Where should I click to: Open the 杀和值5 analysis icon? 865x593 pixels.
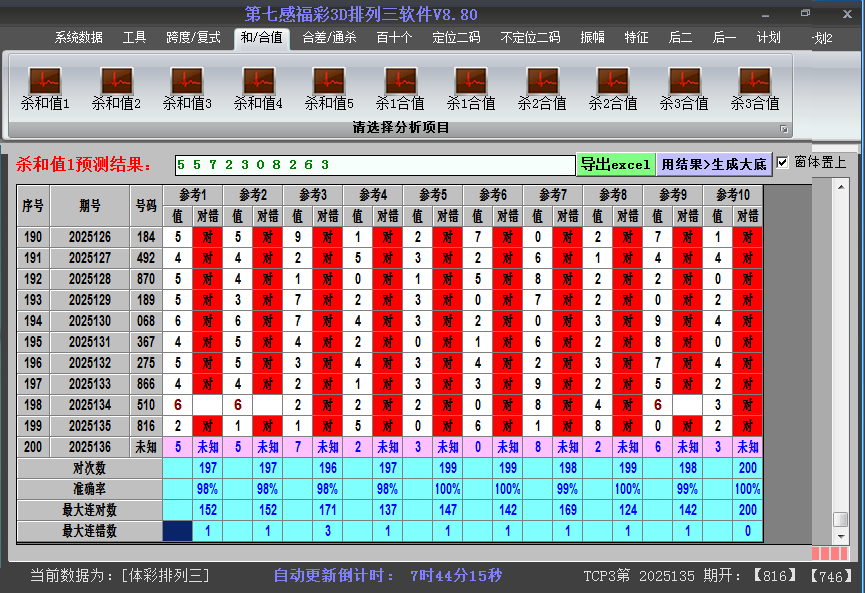coord(329,88)
